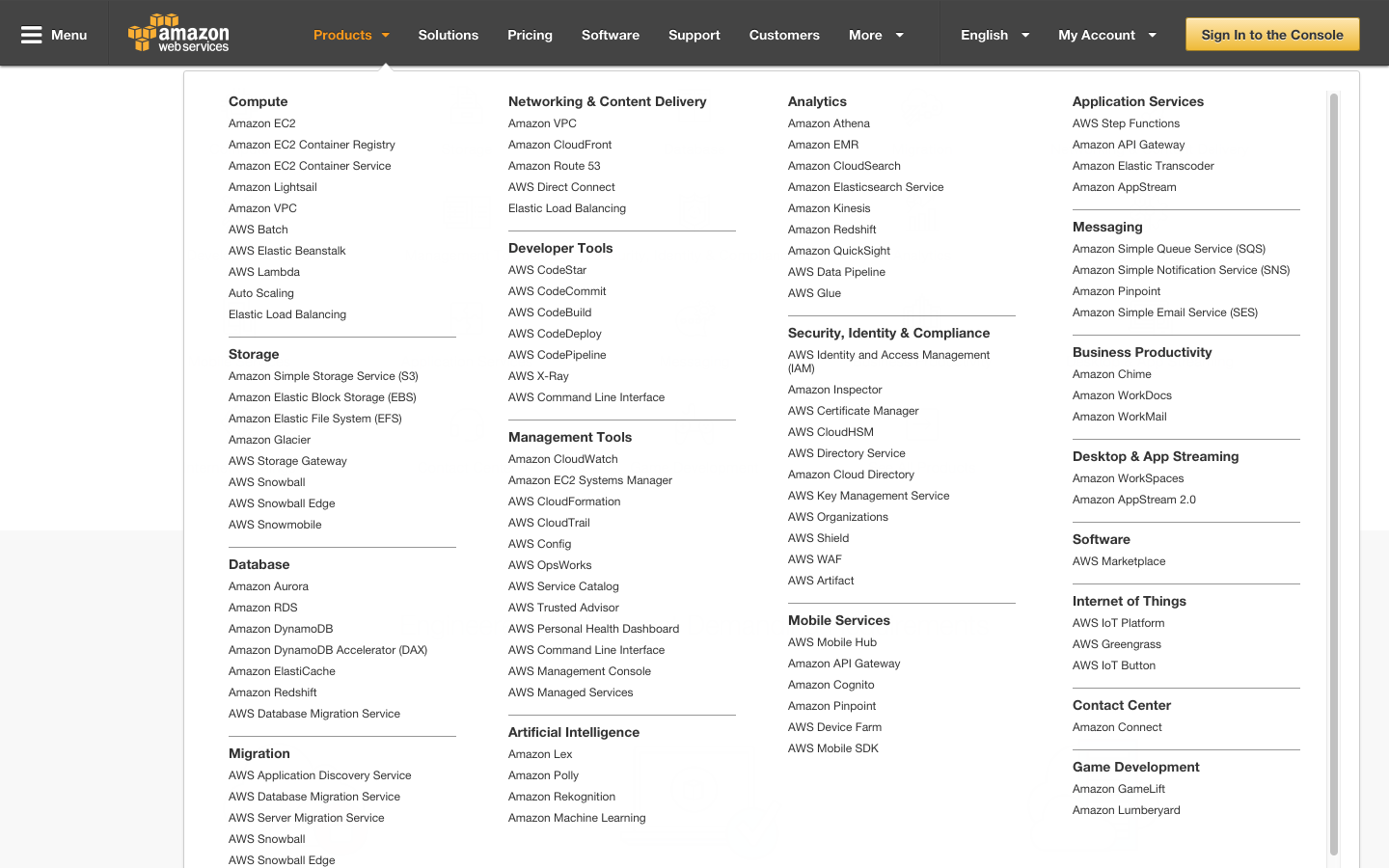Click the Amazon Web Services logo
The image size is (1389, 868).
click(178, 33)
